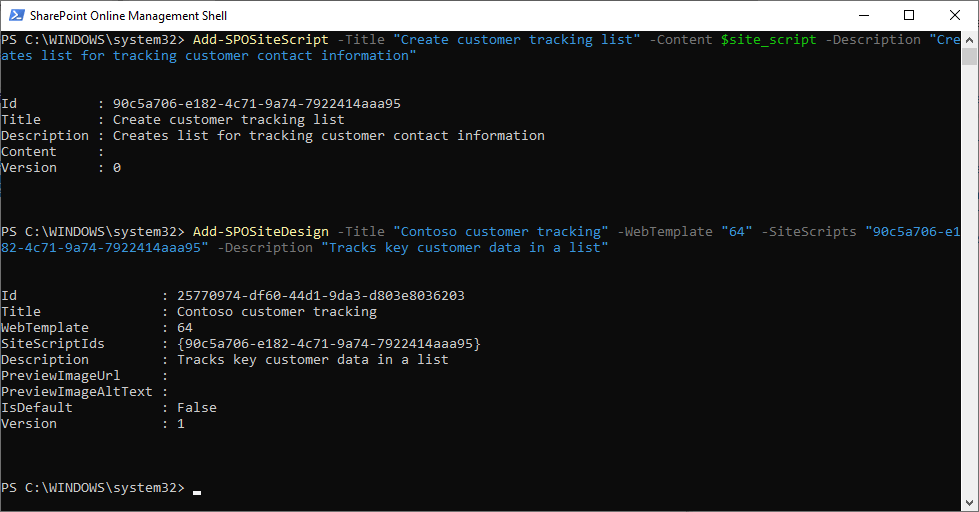Screen dimensions: 979x512
Task: Click 'Creates list for tracking customer contact information' output
Action: tap(328, 135)
